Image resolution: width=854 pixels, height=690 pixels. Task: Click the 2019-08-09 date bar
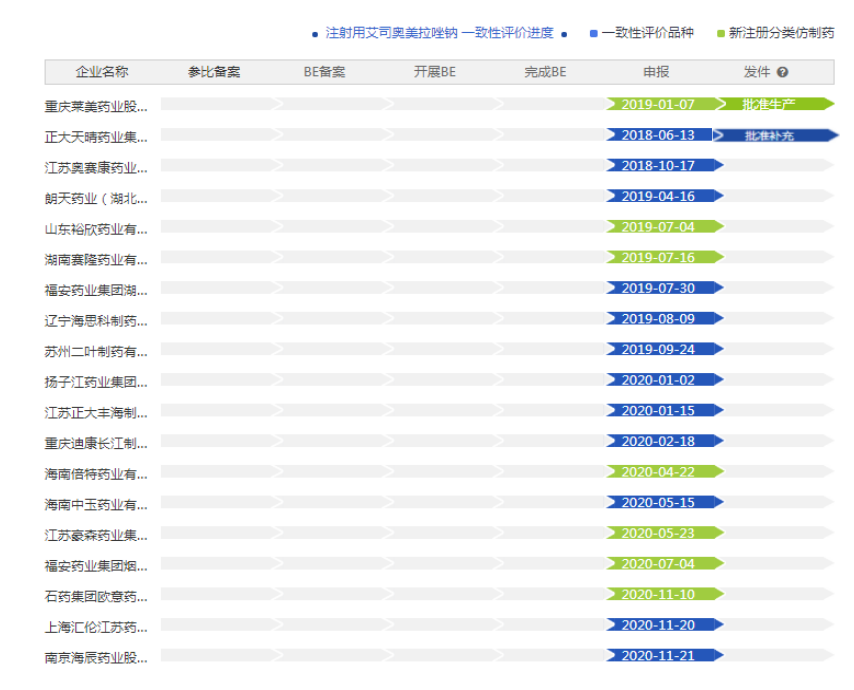tap(665, 318)
